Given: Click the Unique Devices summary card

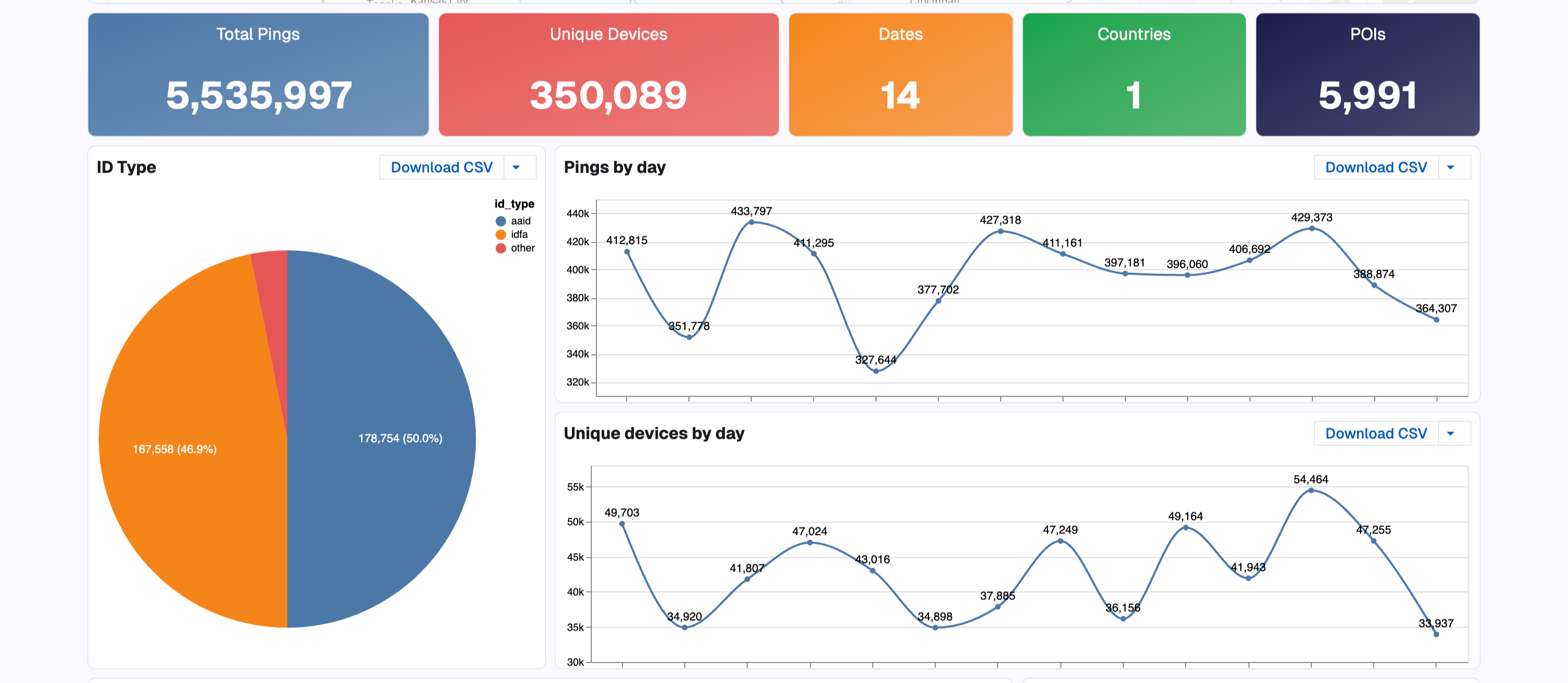Looking at the screenshot, I should click(608, 74).
